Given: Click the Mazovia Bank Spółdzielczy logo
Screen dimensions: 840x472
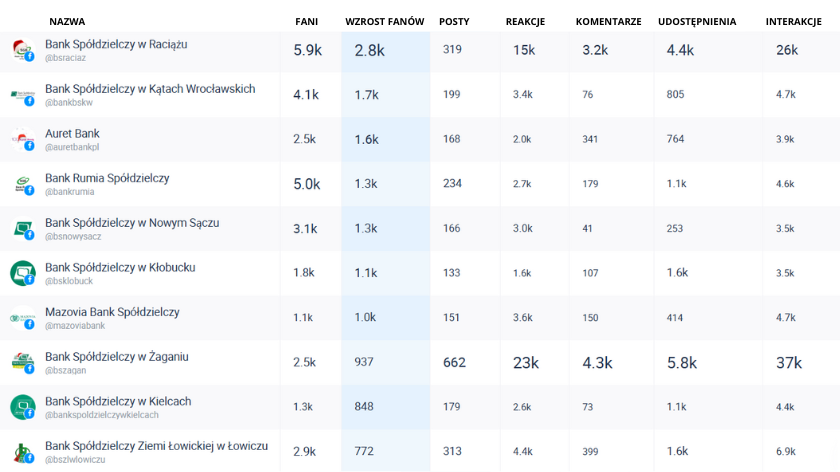Looking at the screenshot, I should click(x=22, y=318).
